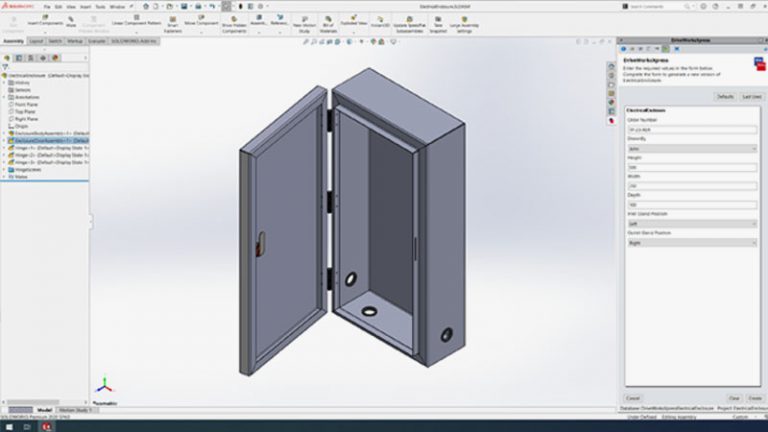Click the Print icon in top toolbar
This screenshot has height=432, width=768.
tap(198, 6)
